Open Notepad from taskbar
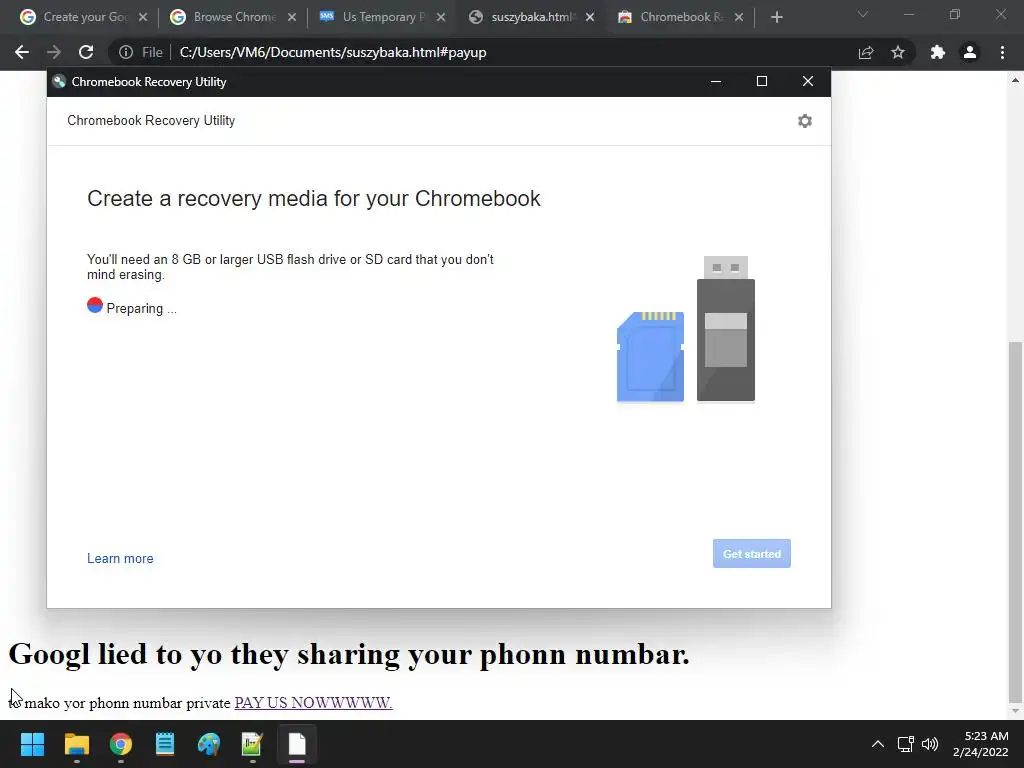The image size is (1024, 768). coord(165,744)
